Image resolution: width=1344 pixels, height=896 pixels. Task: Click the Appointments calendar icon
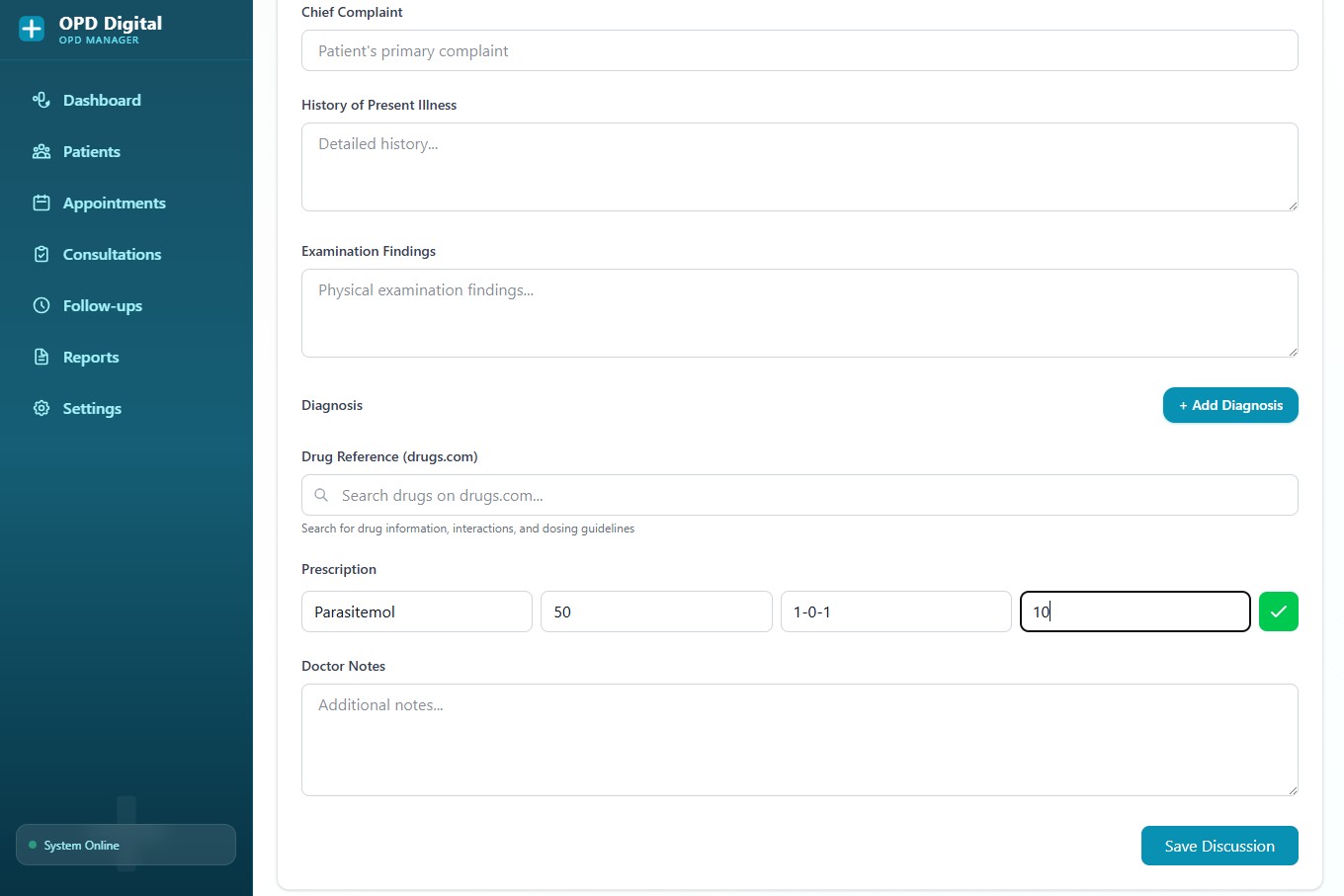[x=42, y=203]
